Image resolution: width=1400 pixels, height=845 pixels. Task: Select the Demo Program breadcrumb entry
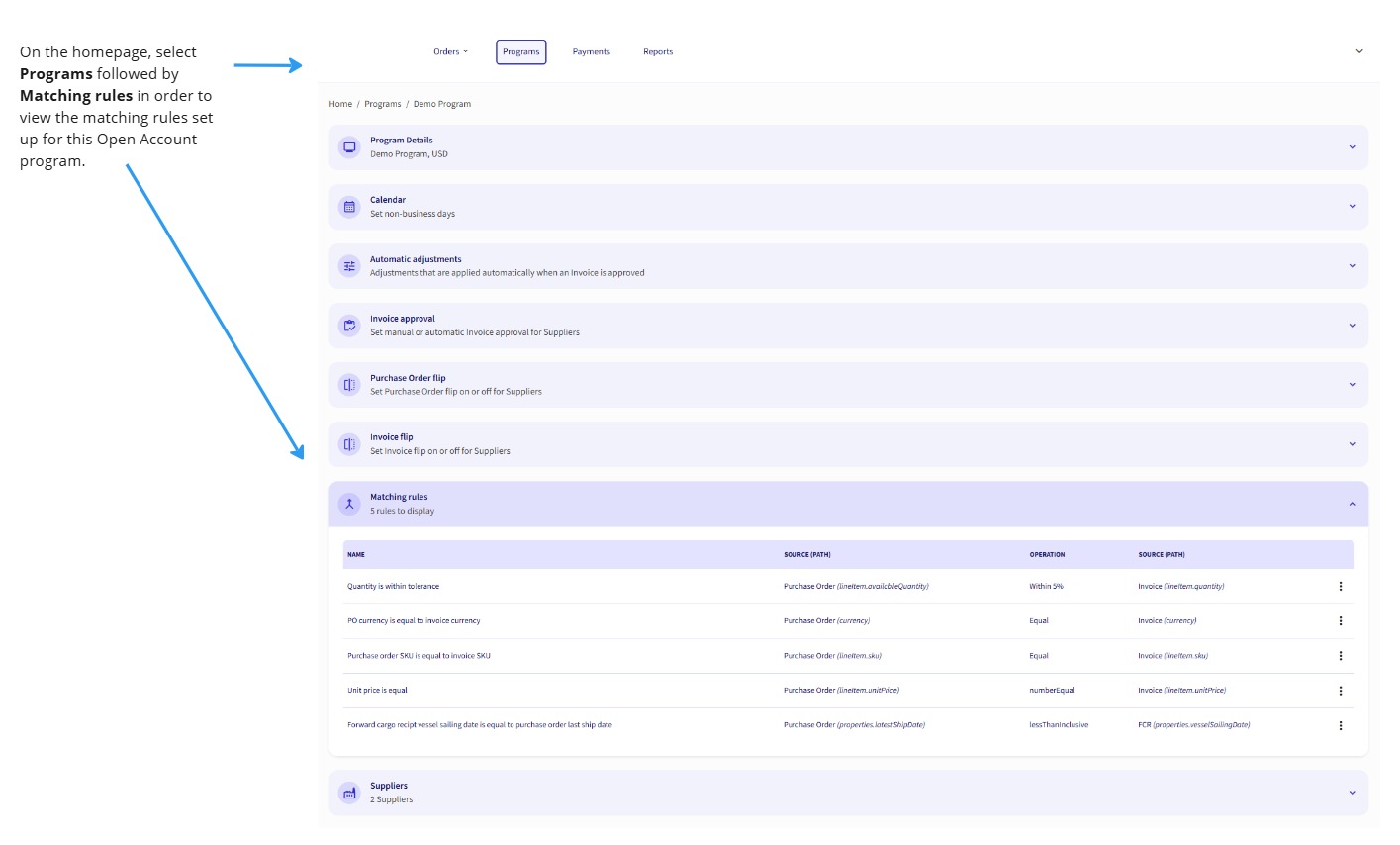pos(442,103)
